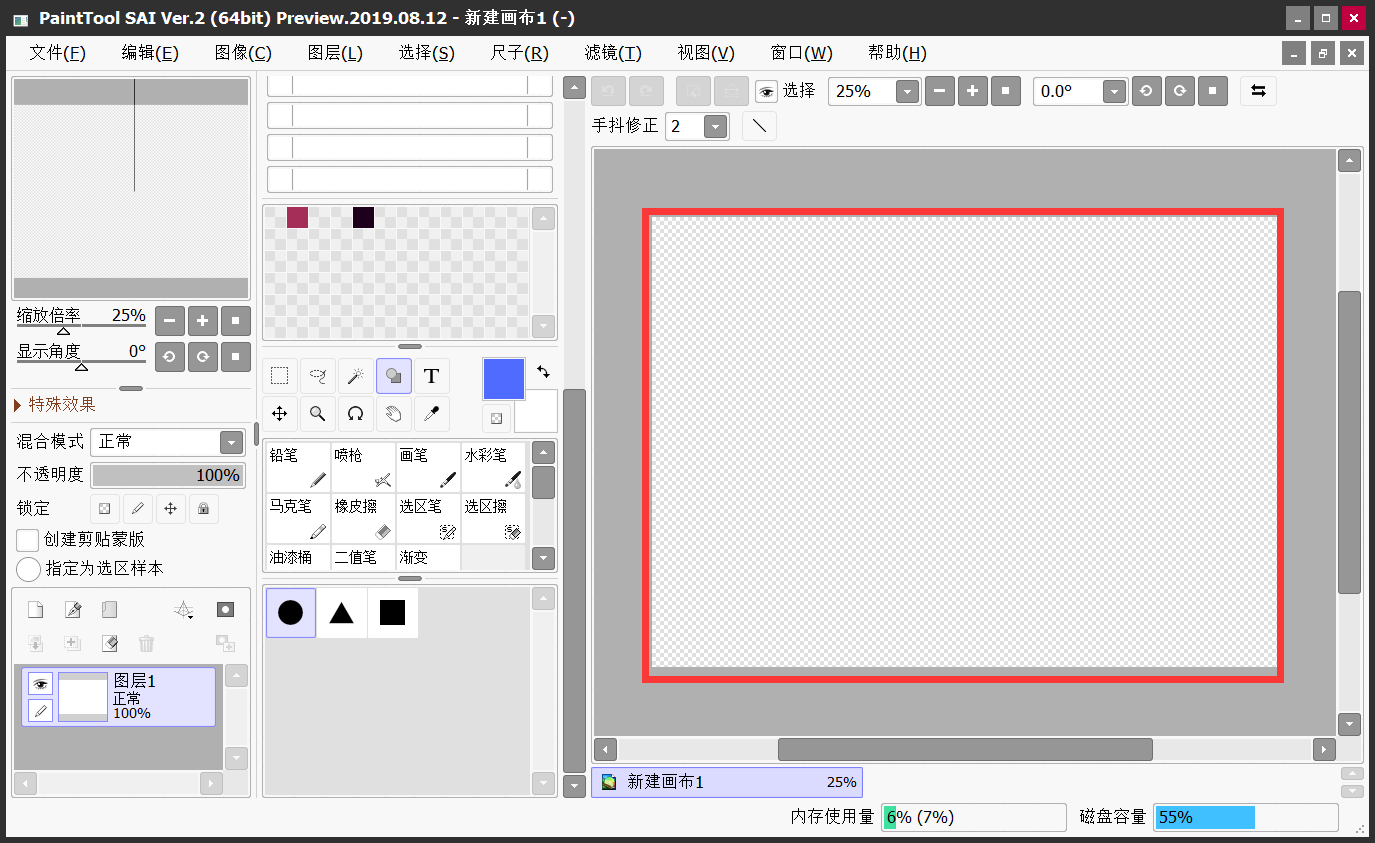Open the perspective ruler dropdown icon
This screenshot has height=843, width=1375.
[x=183, y=610]
